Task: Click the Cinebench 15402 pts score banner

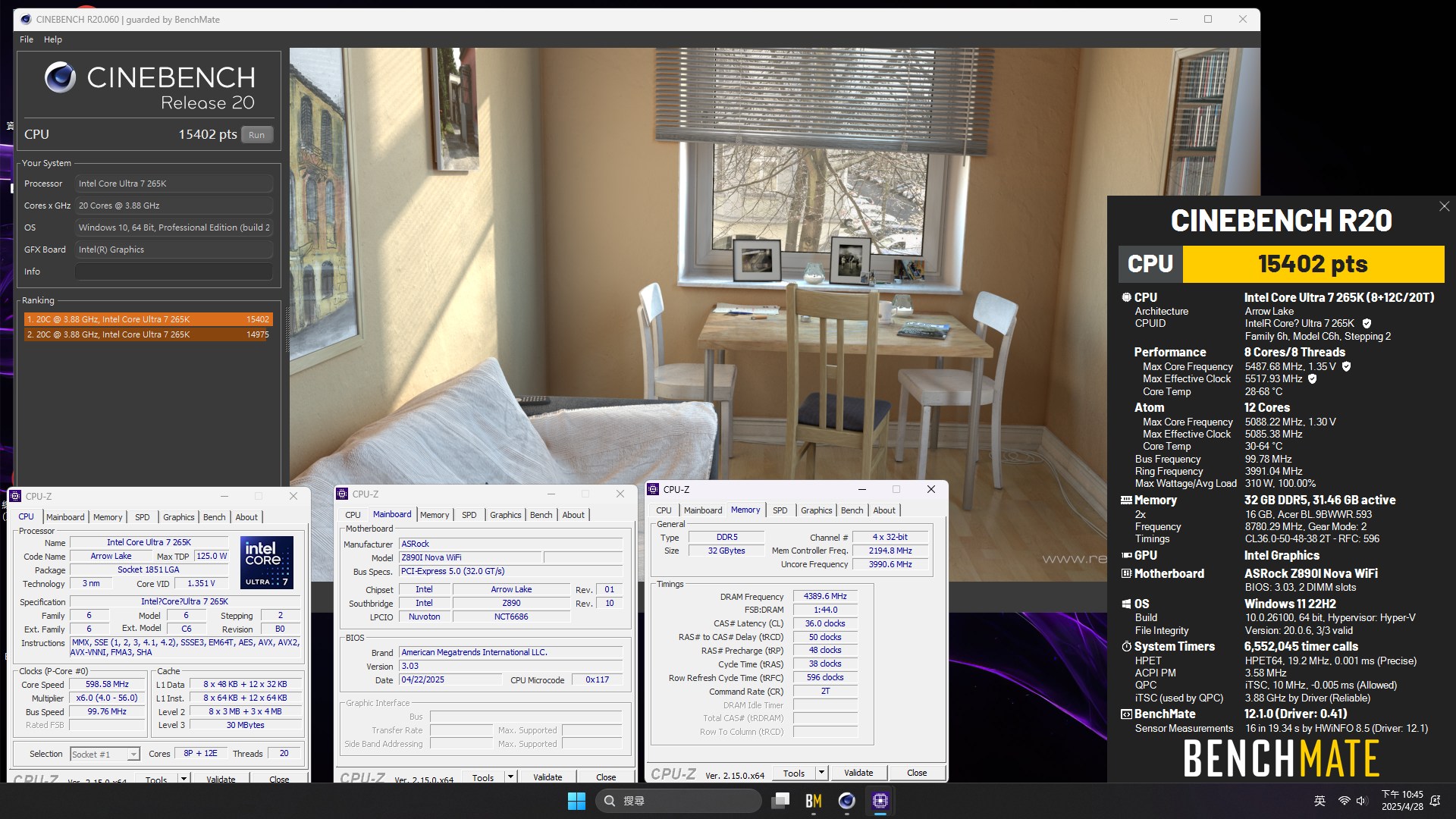Action: [x=1313, y=264]
